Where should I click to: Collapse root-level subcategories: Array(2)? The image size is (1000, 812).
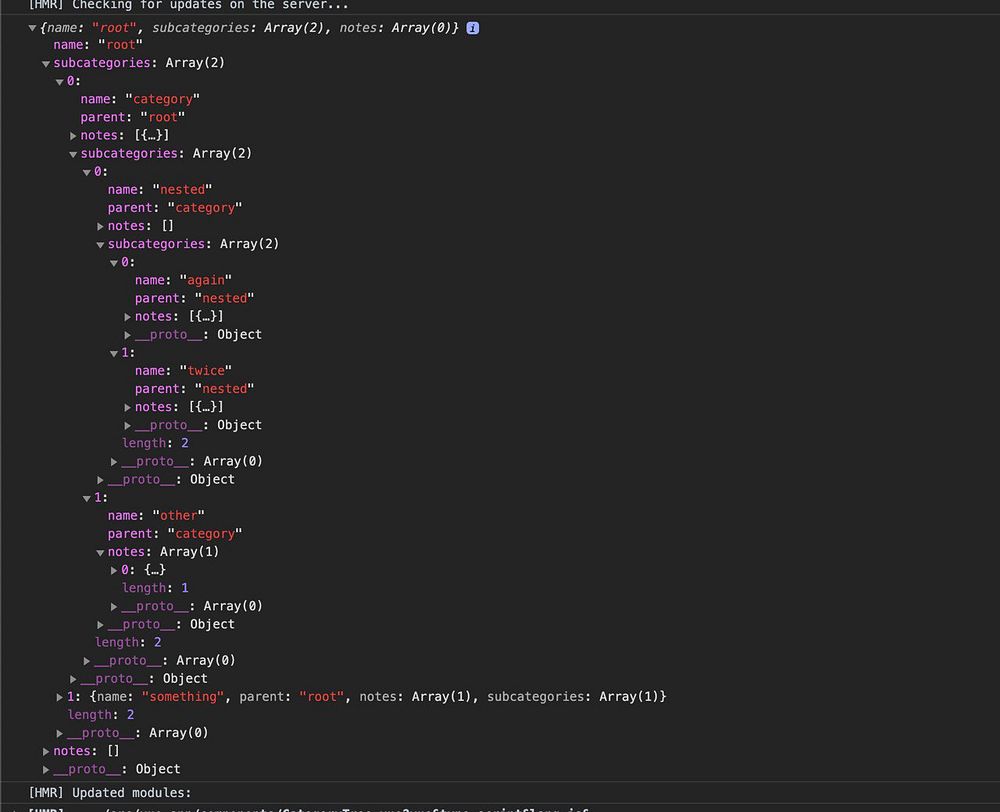click(46, 63)
